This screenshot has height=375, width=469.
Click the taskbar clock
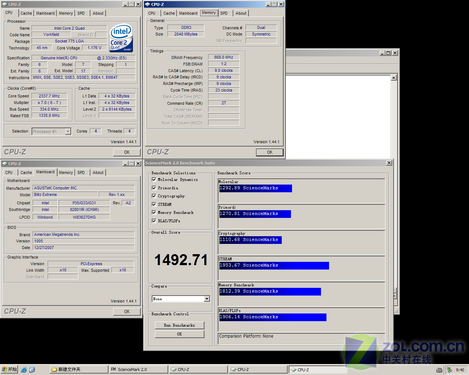point(460,370)
